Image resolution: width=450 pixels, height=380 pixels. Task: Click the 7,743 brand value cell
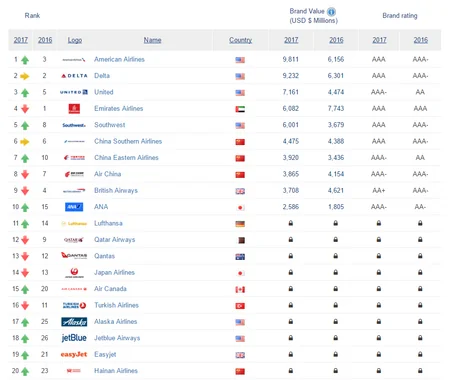click(x=336, y=108)
